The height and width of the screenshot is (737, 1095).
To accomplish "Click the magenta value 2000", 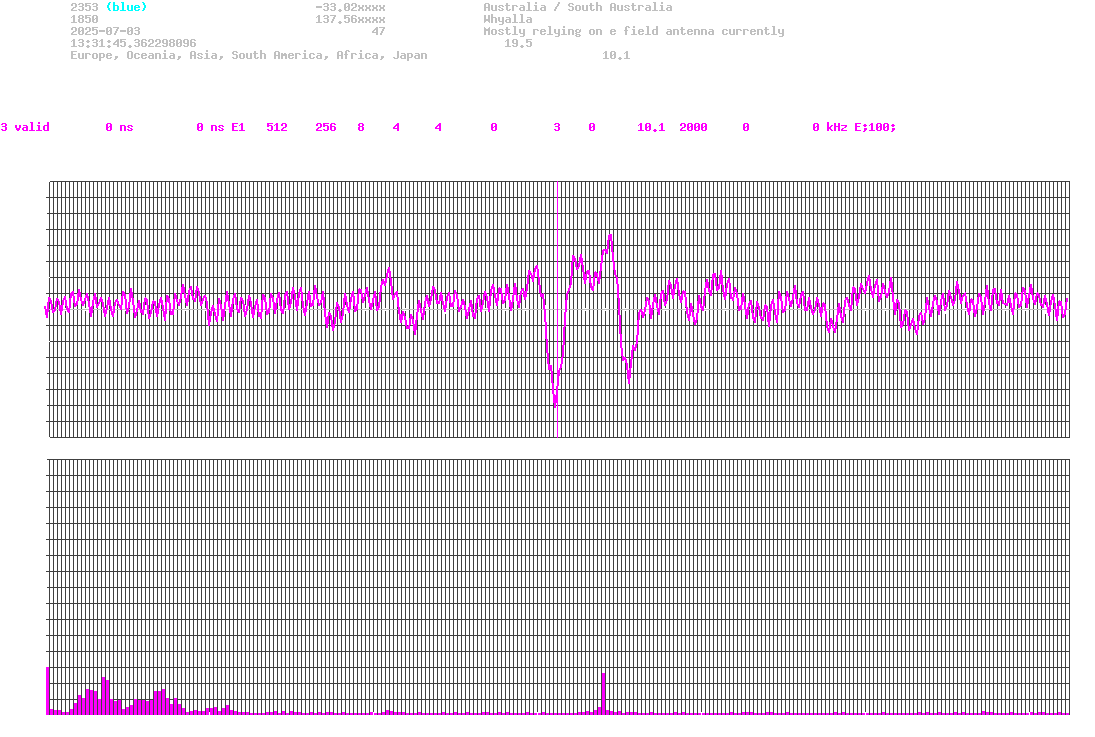I will (x=693, y=127).
